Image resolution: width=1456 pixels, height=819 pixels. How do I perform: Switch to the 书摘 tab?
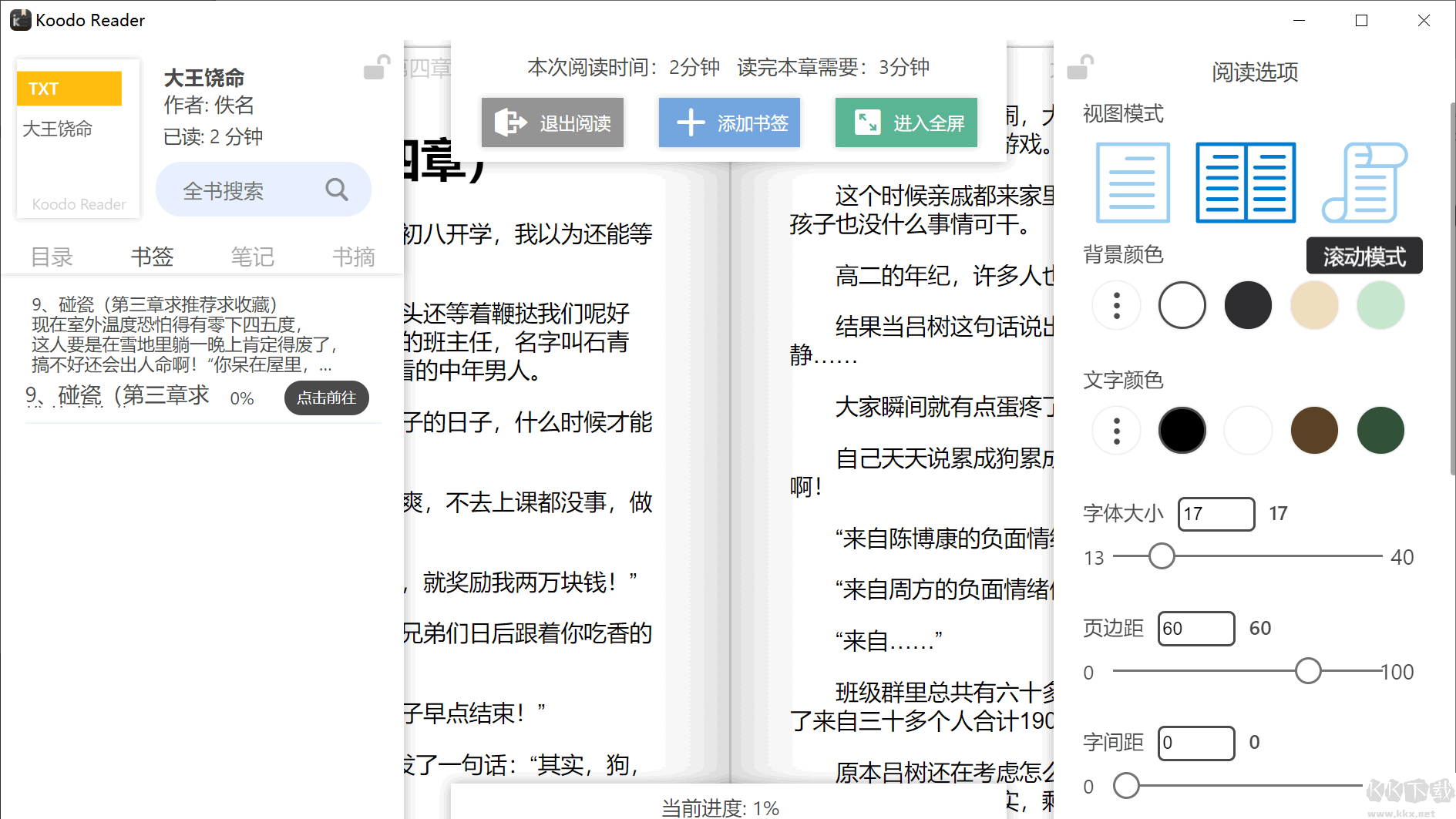tap(353, 256)
